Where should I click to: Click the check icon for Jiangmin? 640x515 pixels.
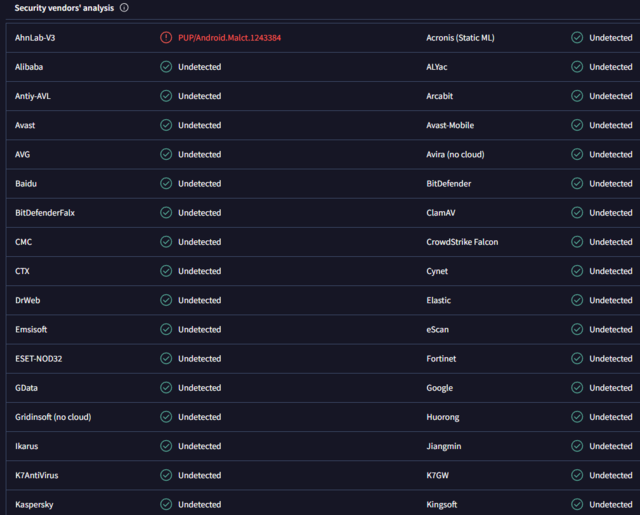(577, 446)
